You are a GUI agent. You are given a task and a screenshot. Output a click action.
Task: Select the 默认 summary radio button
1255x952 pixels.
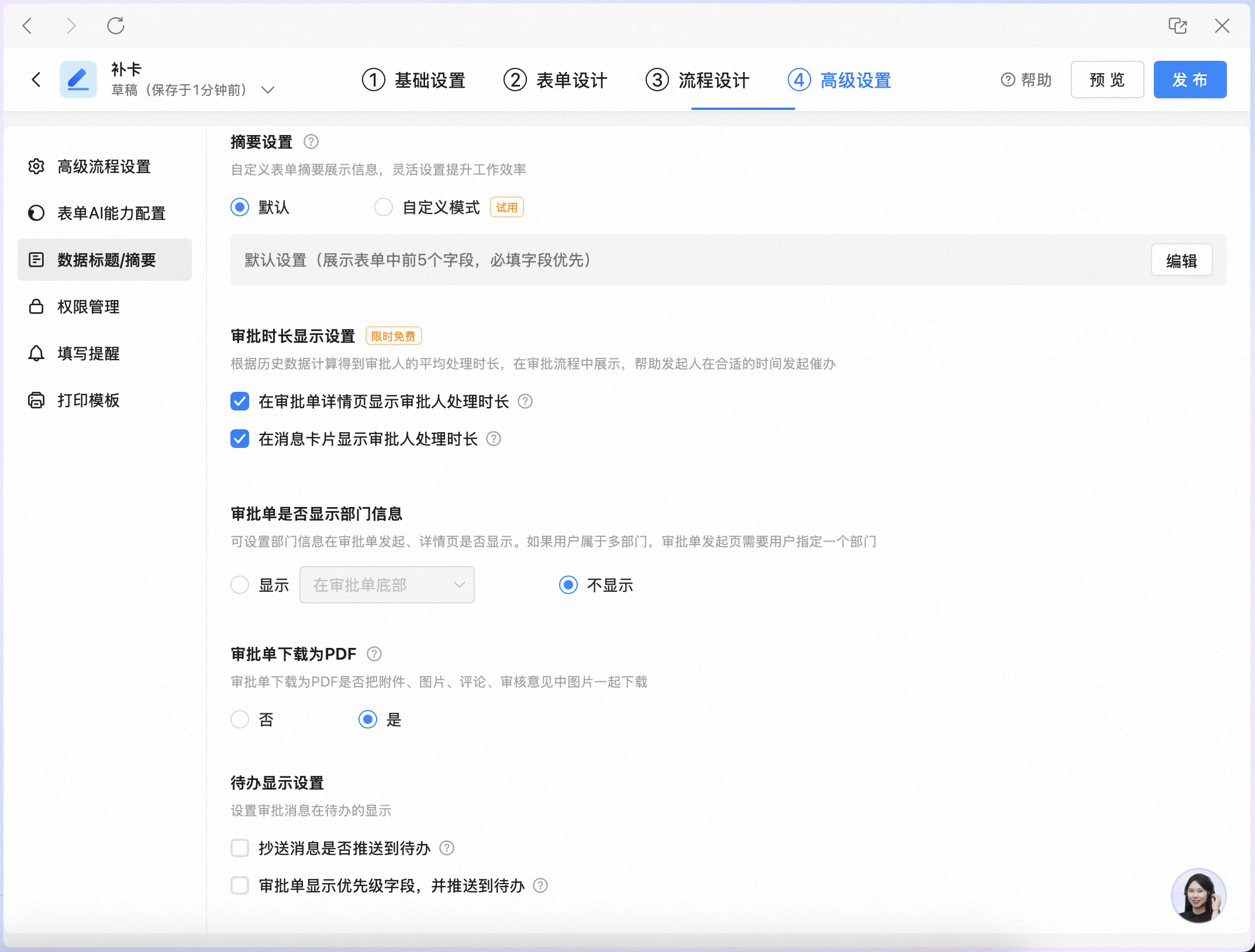(240, 207)
